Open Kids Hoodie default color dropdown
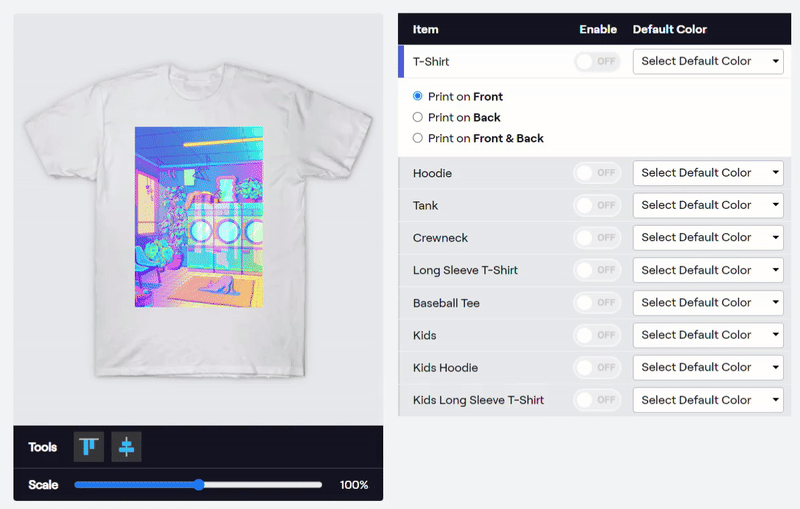The height and width of the screenshot is (509, 800). (x=708, y=367)
